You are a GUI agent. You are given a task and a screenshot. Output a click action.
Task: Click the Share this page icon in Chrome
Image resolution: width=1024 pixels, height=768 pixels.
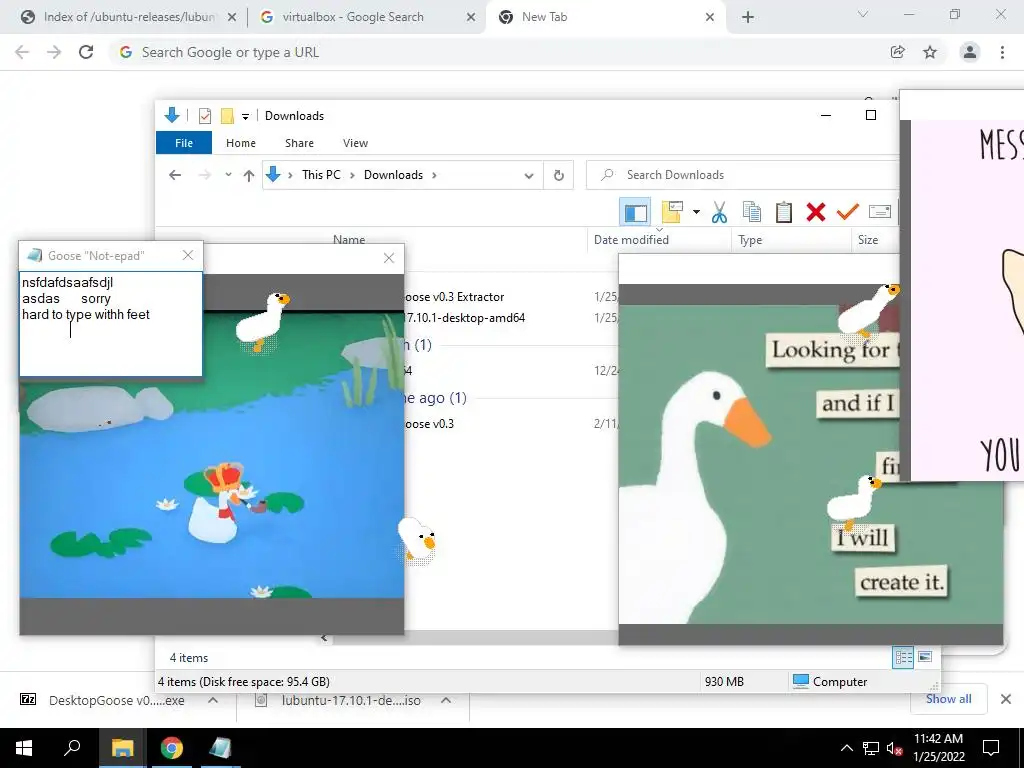pos(898,52)
